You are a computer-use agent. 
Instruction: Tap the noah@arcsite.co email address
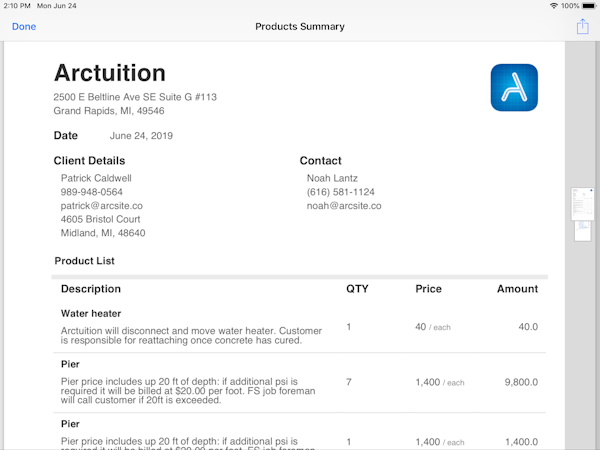pos(344,206)
